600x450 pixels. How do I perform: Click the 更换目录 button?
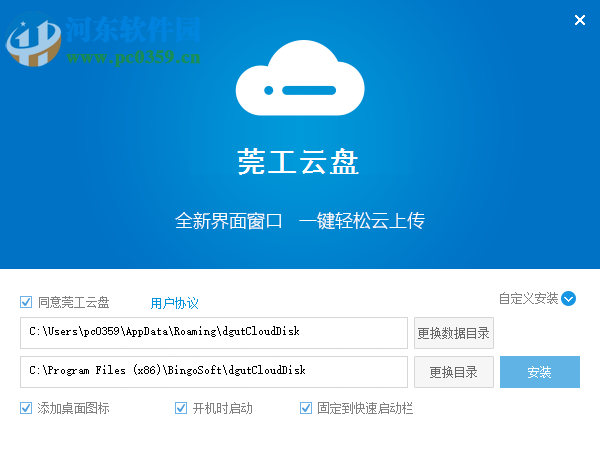coord(454,372)
